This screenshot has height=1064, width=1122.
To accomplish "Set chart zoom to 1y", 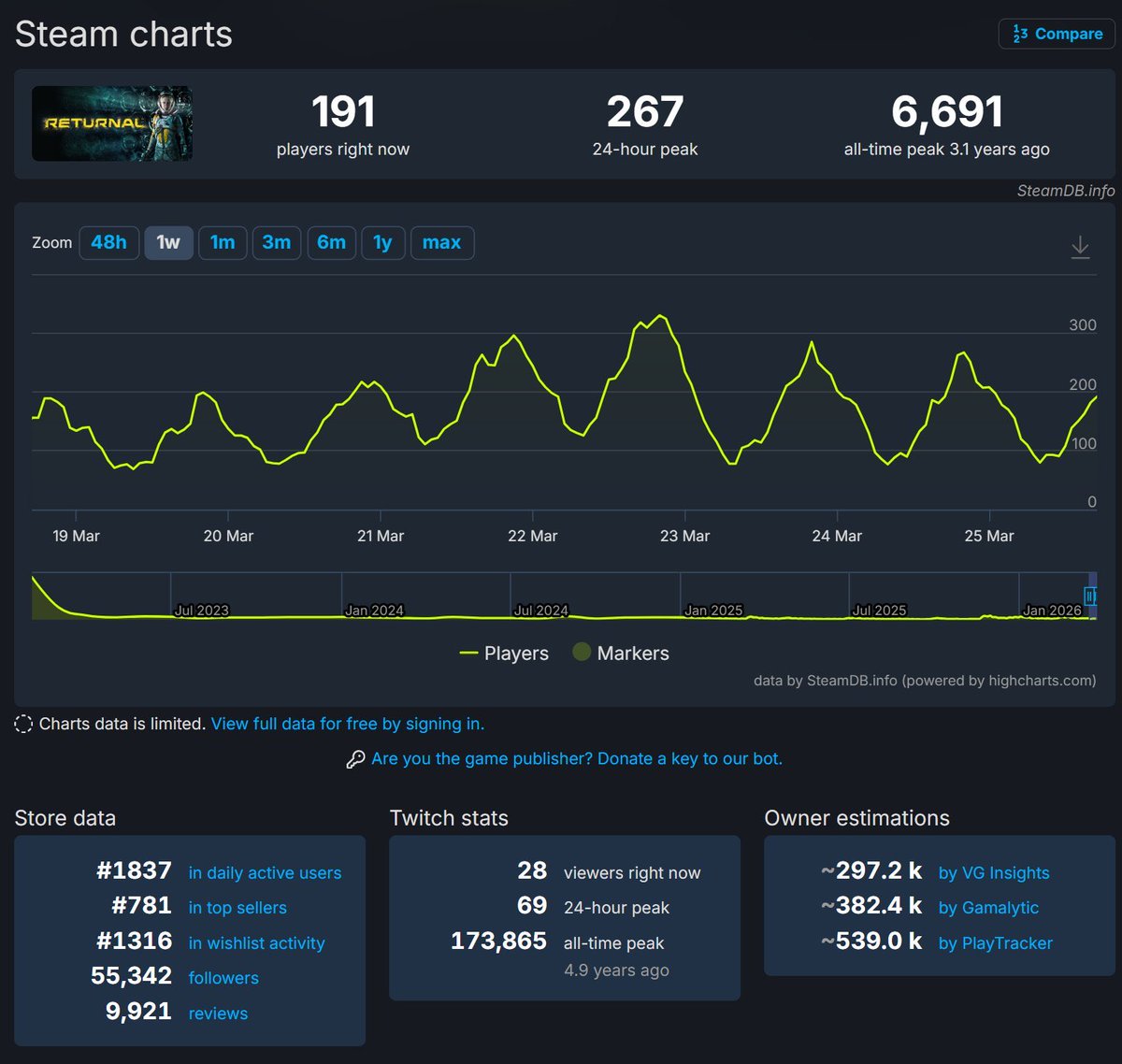I will coord(382,243).
